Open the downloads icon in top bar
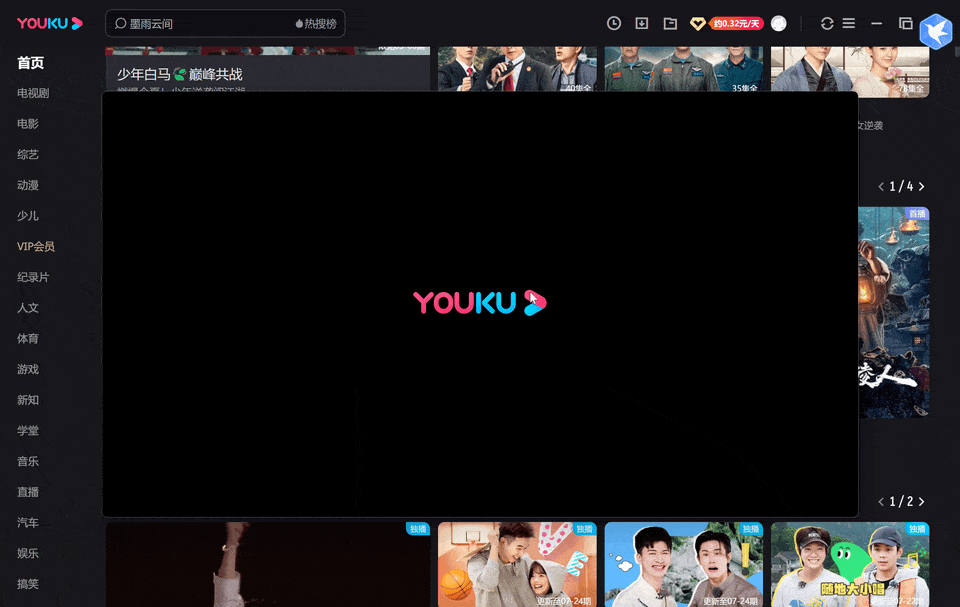Image resolution: width=960 pixels, height=607 pixels. coord(642,23)
